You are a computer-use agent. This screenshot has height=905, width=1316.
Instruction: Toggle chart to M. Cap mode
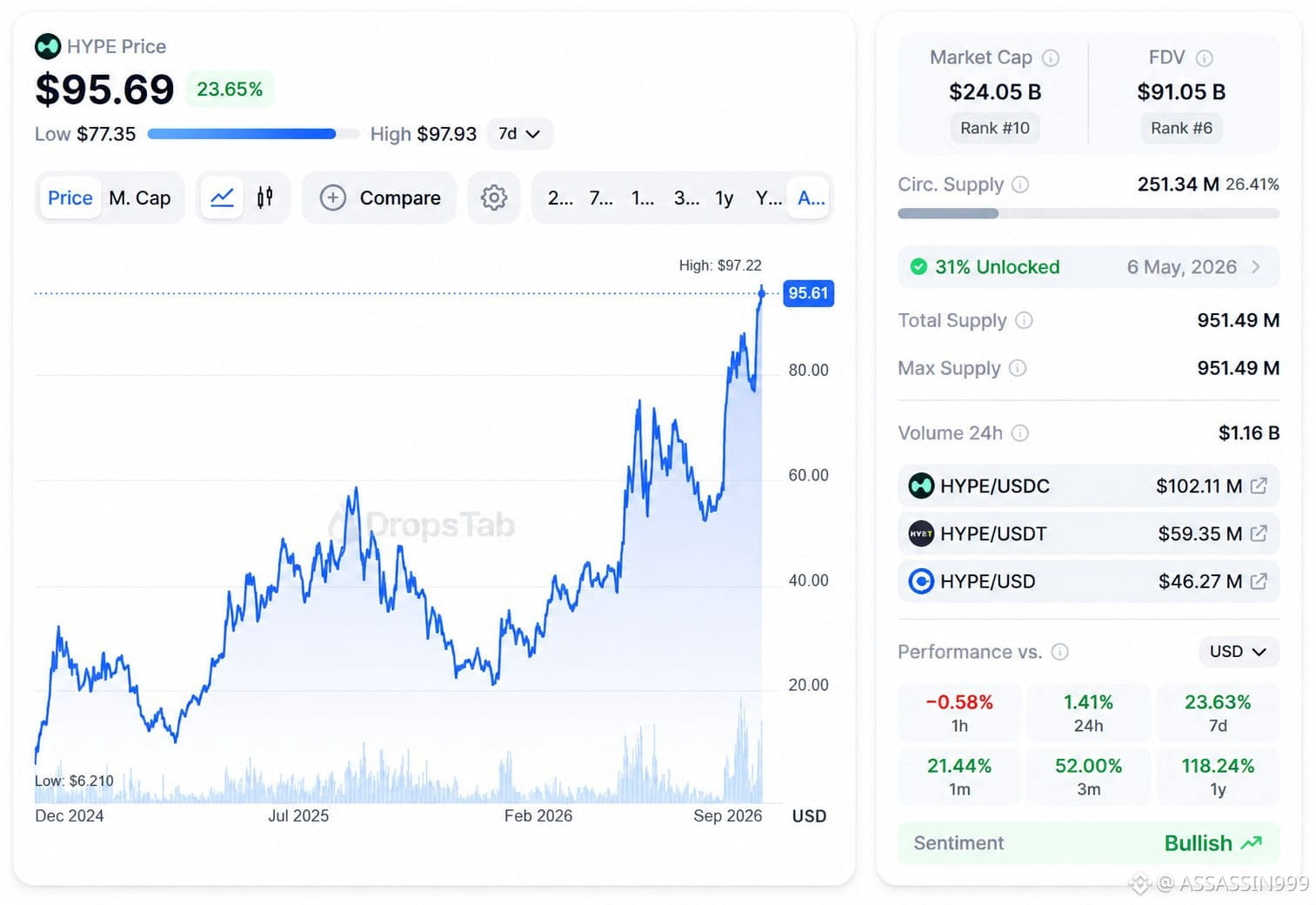coord(140,198)
